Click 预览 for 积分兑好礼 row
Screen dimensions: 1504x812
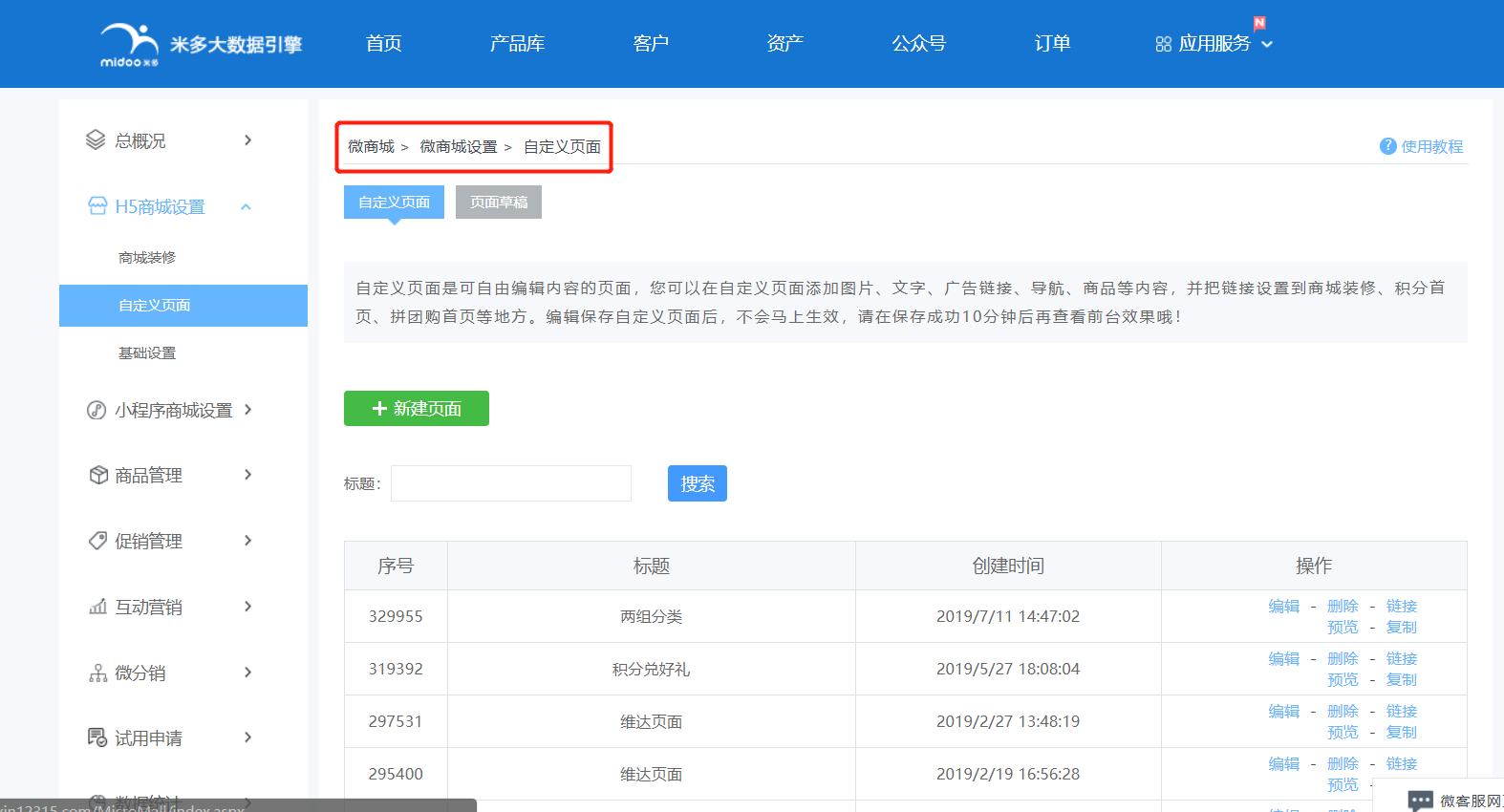(x=1343, y=679)
